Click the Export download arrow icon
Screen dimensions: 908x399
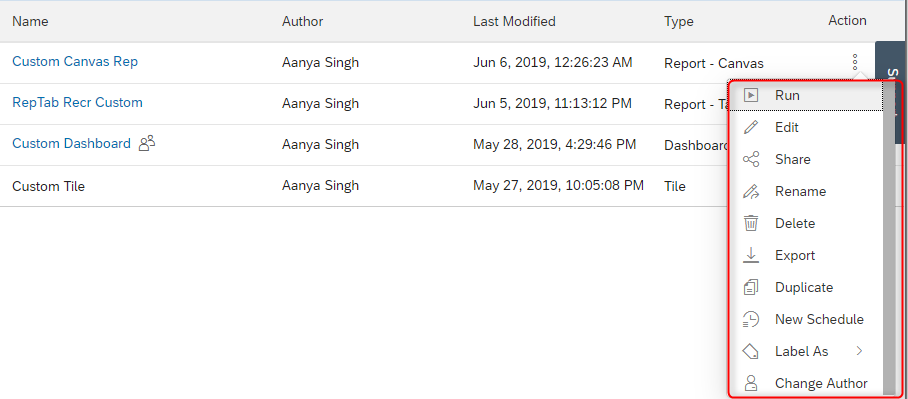point(751,255)
